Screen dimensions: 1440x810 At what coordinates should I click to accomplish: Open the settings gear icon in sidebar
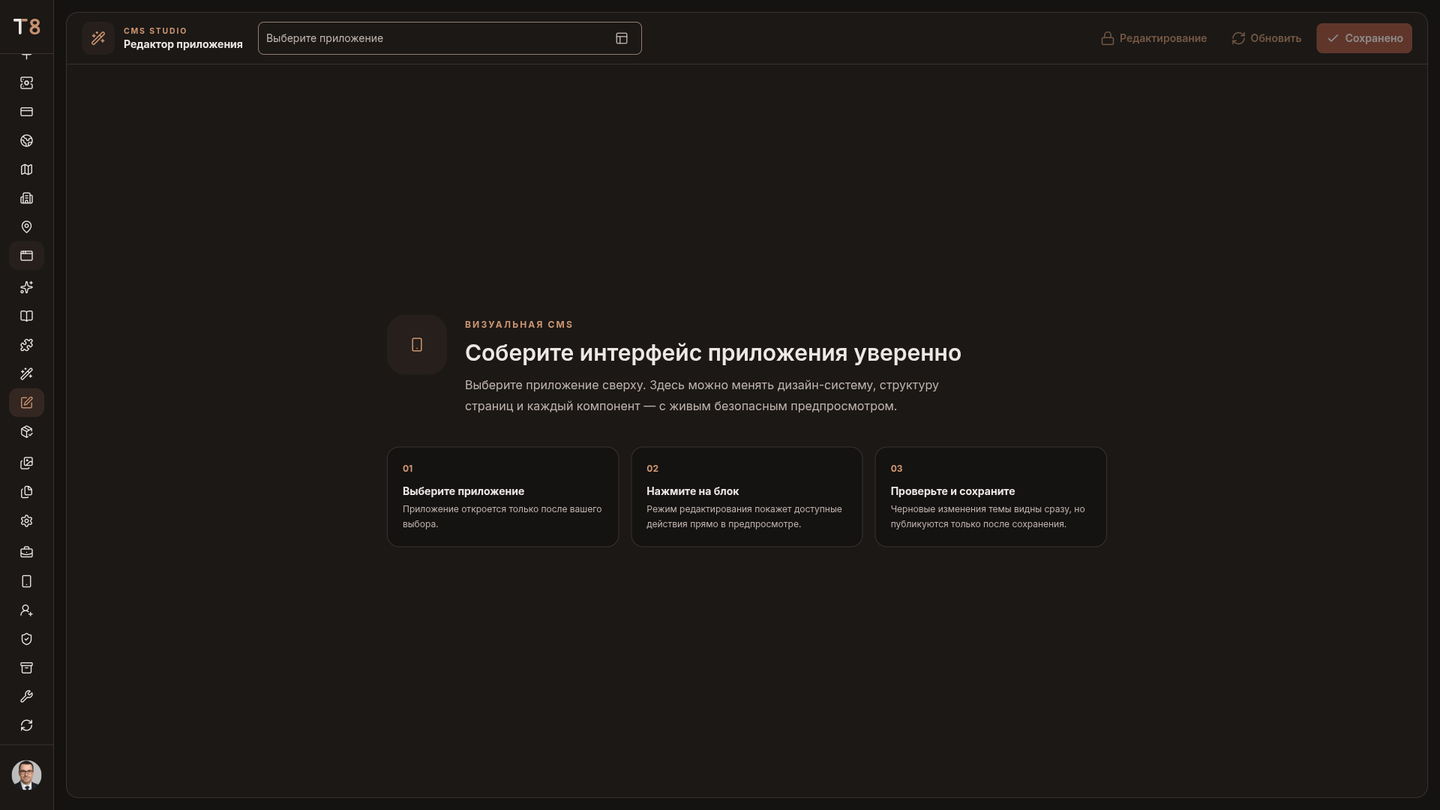[27, 521]
